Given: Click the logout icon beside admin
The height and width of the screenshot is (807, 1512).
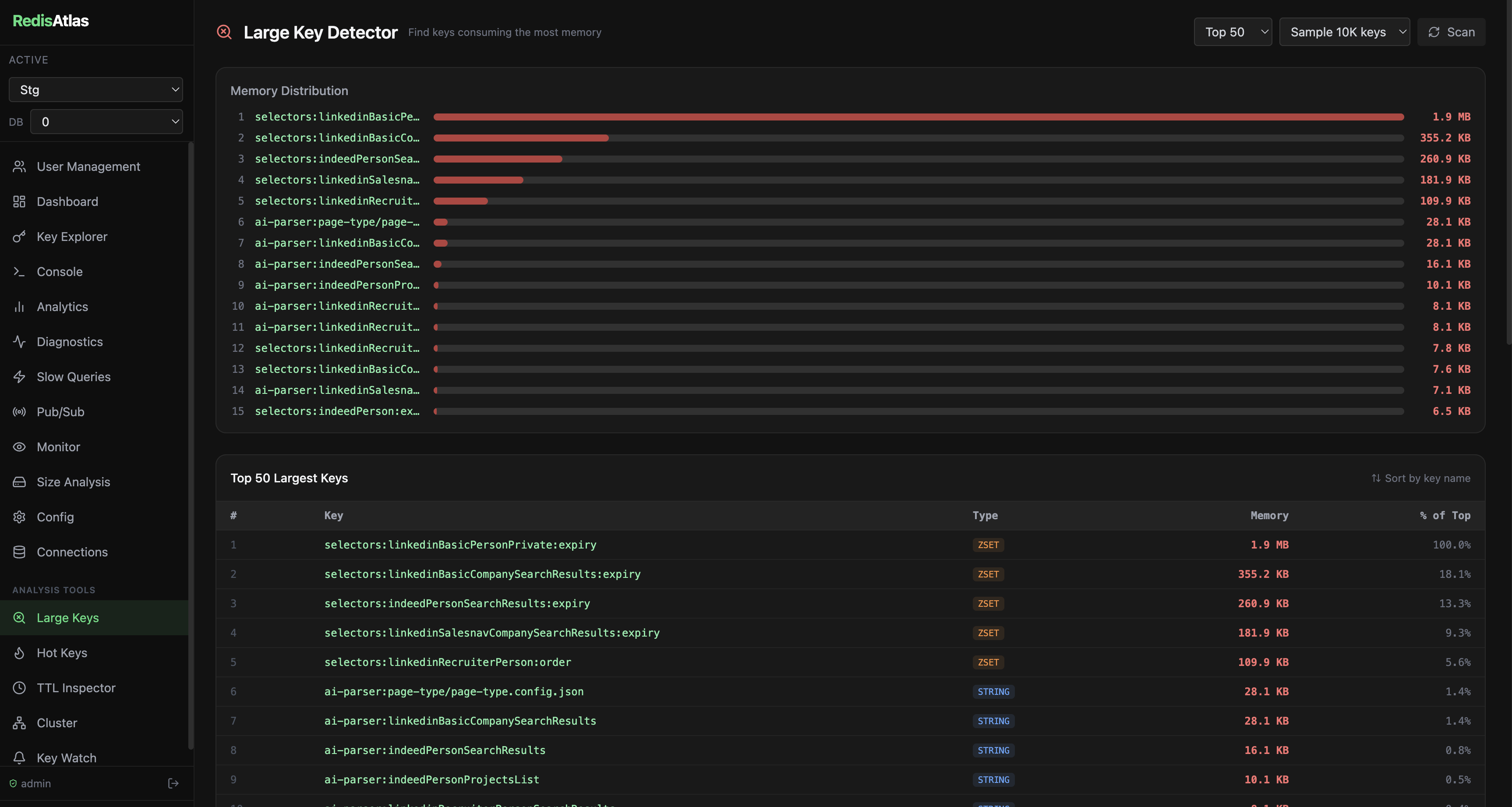Looking at the screenshot, I should click(173, 783).
